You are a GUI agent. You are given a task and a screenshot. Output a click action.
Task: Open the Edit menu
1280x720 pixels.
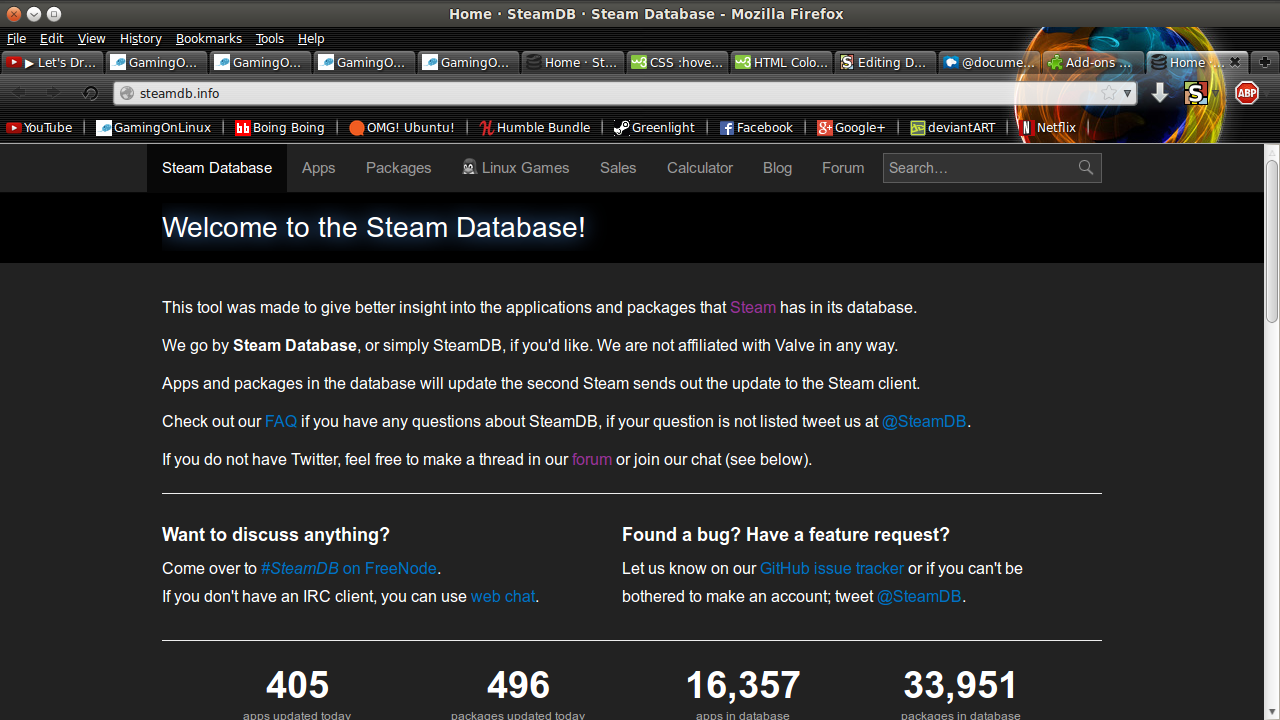51,38
